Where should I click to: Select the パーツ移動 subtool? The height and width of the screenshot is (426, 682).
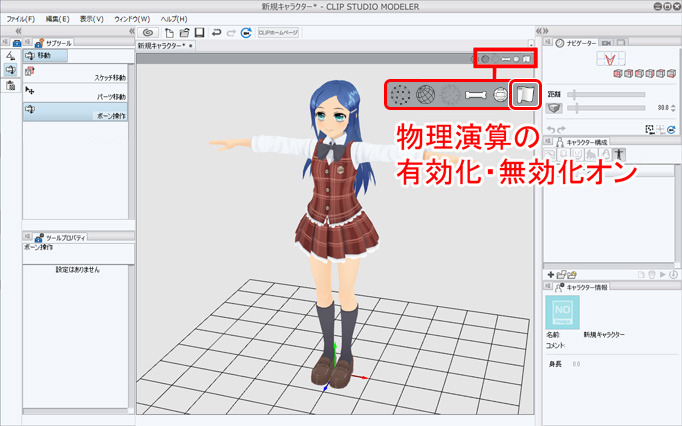[x=75, y=93]
